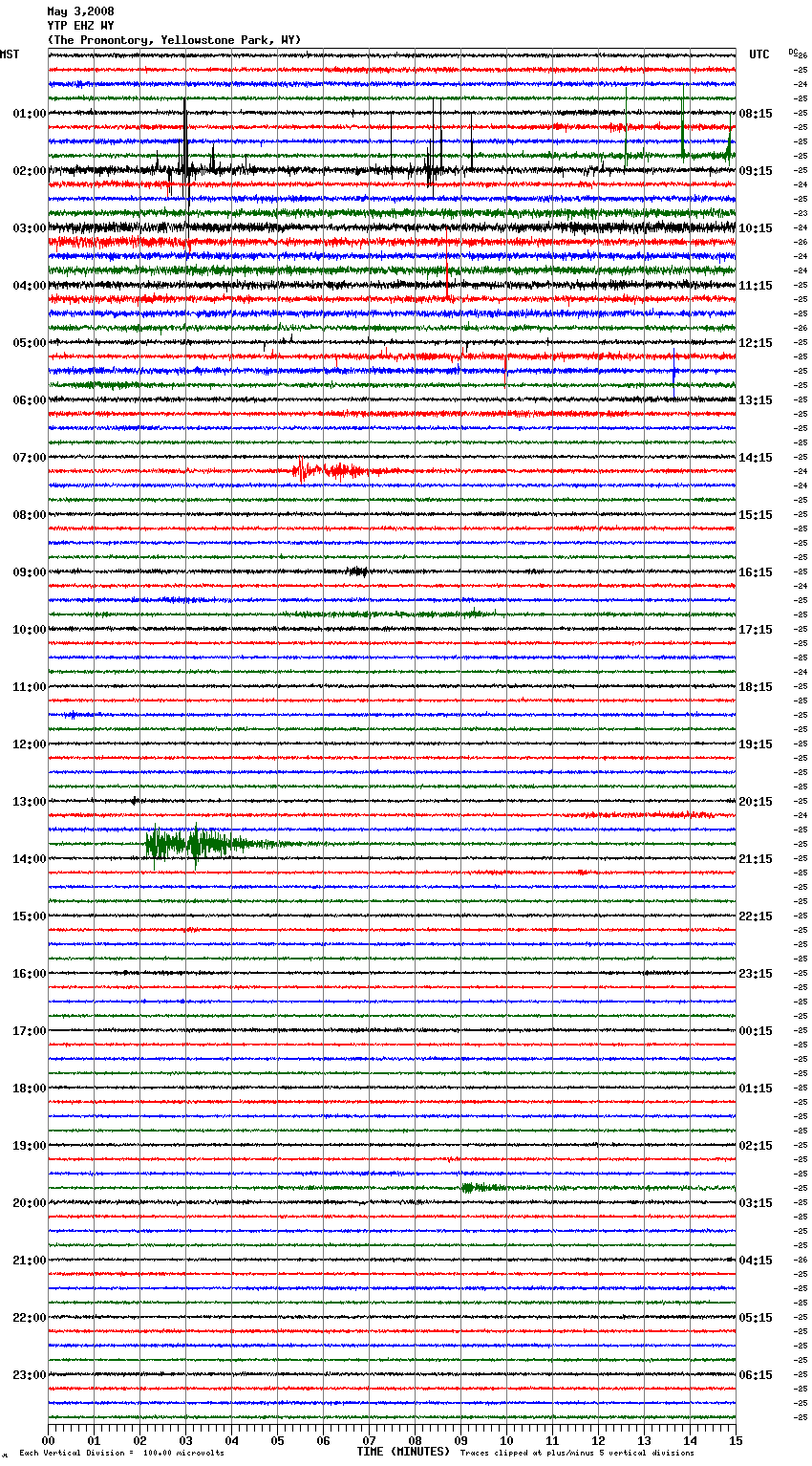Click "(The Promontory, Yellowstone Park, WY)" subtitle
The image size is (812, 1466).
(x=174, y=40)
